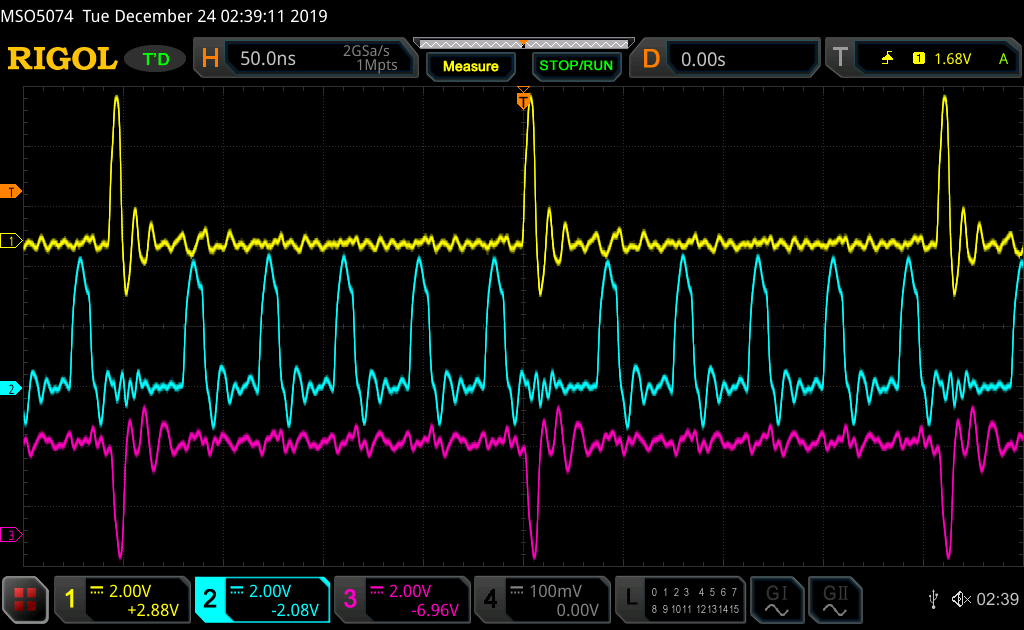Viewport: 1024px width, 630px height.
Task: Click the RIGOL logo
Action: coord(62,59)
